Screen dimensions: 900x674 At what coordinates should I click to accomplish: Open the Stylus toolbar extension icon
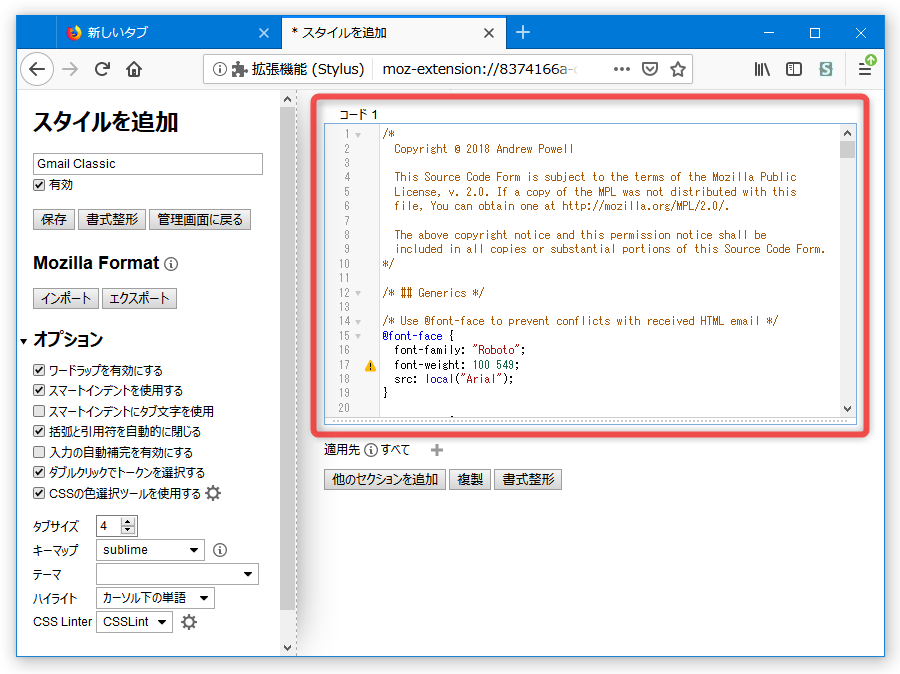click(826, 69)
